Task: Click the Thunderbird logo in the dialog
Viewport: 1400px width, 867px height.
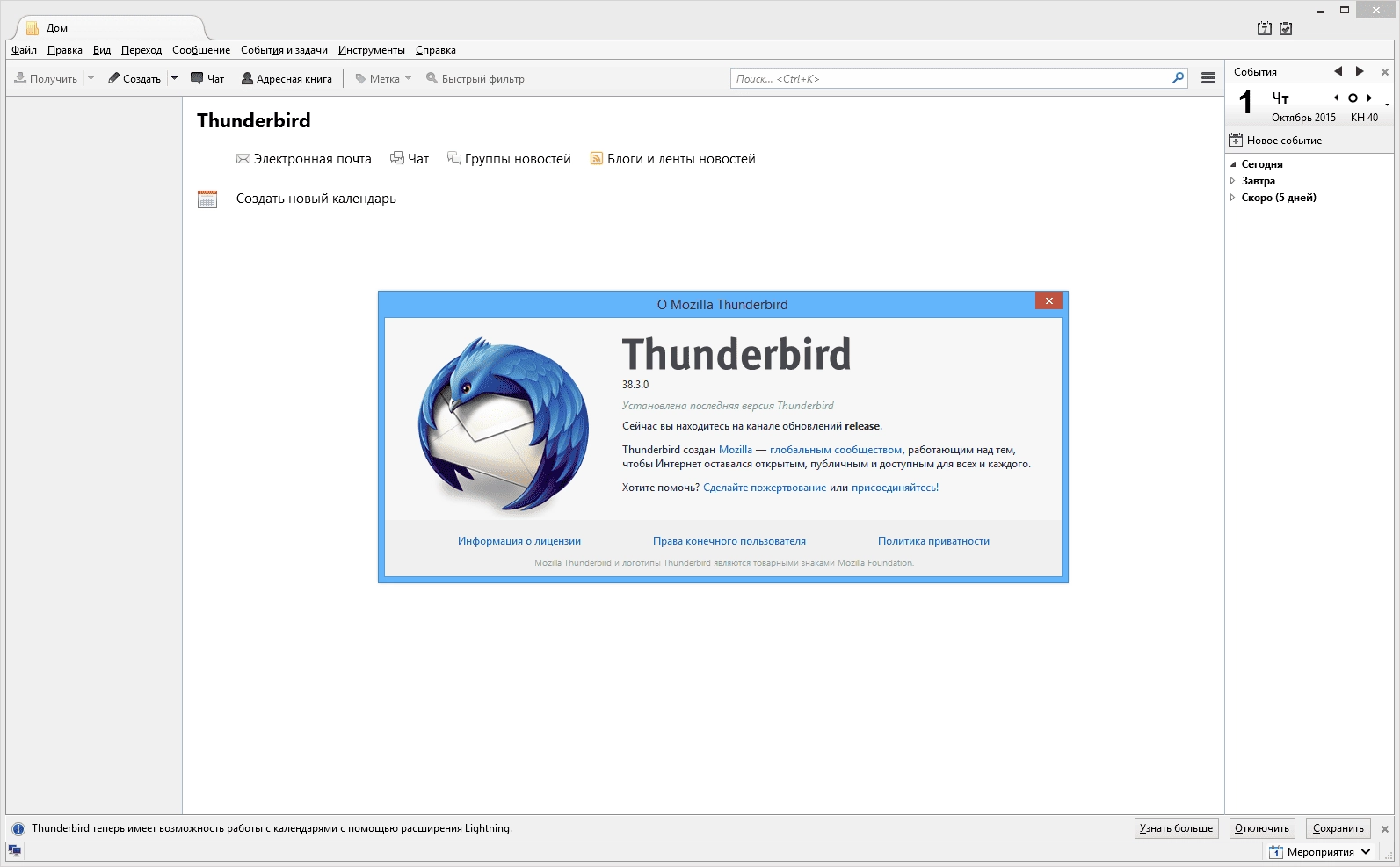Action: tap(504, 423)
